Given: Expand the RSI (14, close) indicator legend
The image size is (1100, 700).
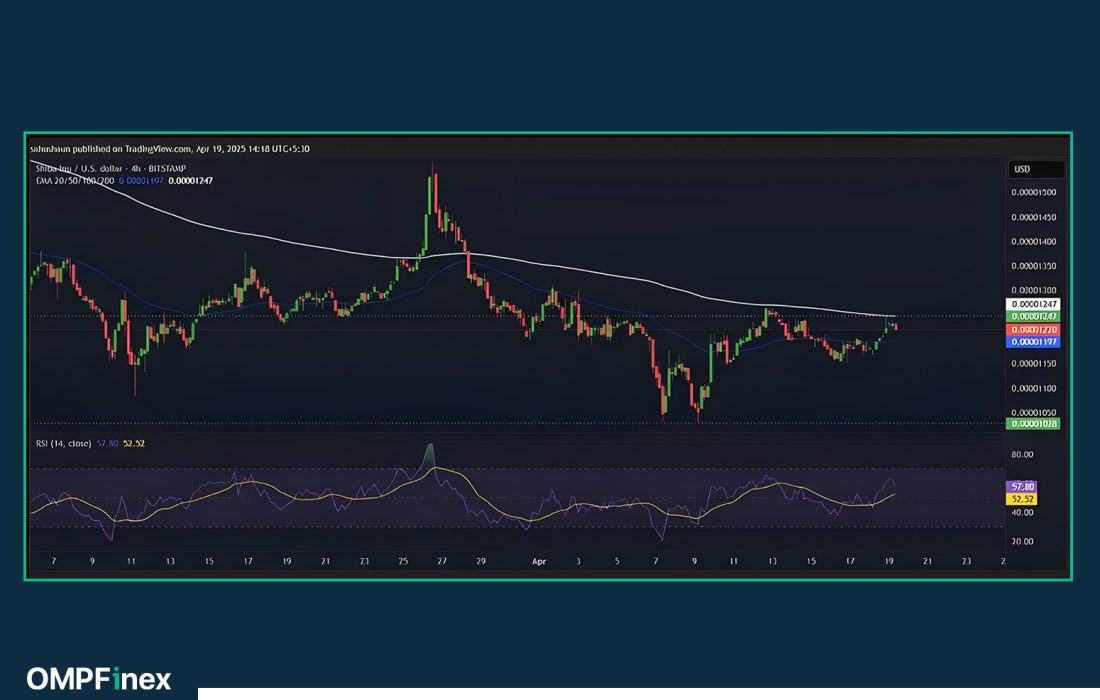Looking at the screenshot, I should 64,443.
